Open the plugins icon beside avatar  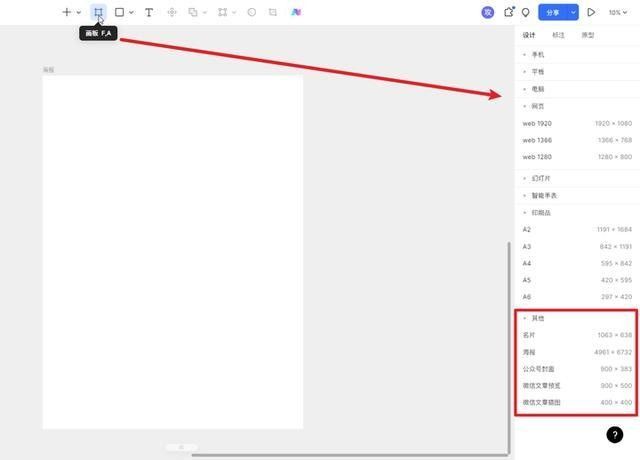[x=509, y=12]
